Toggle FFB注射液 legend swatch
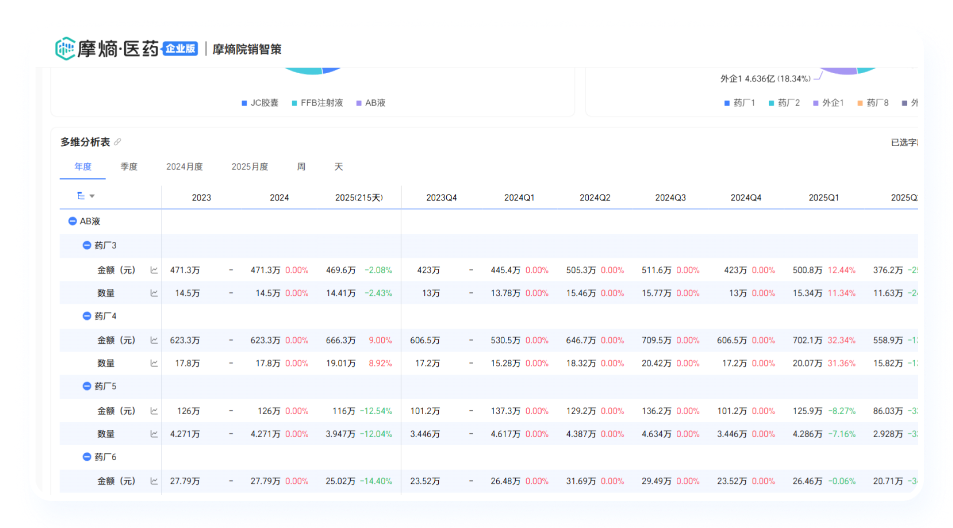 click(x=294, y=103)
